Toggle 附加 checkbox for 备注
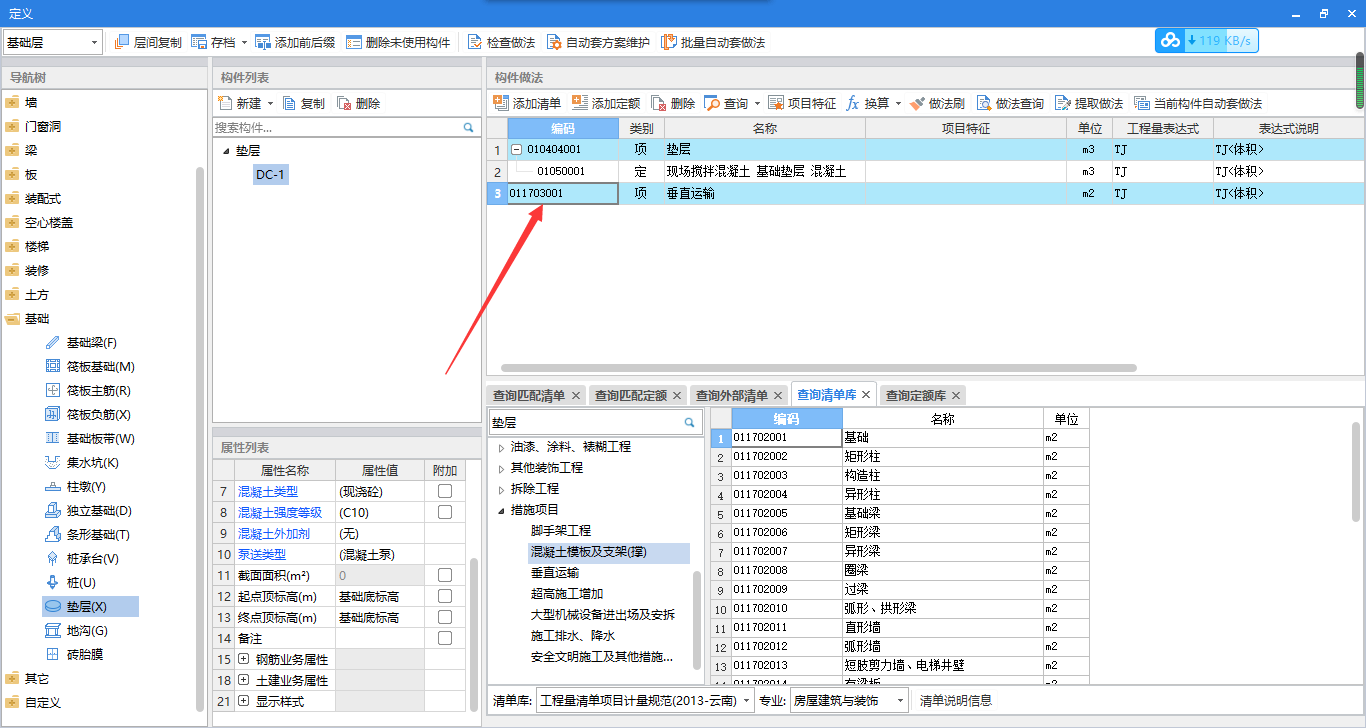 [445, 638]
